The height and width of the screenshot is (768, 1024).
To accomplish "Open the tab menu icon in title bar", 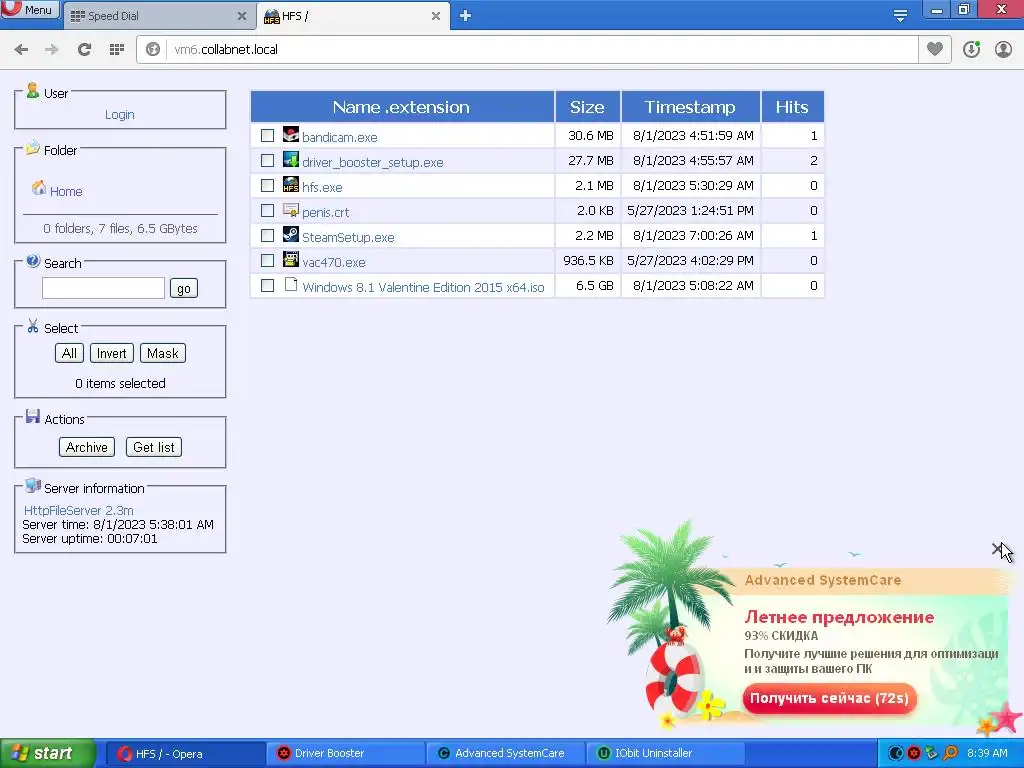I will coord(900,16).
